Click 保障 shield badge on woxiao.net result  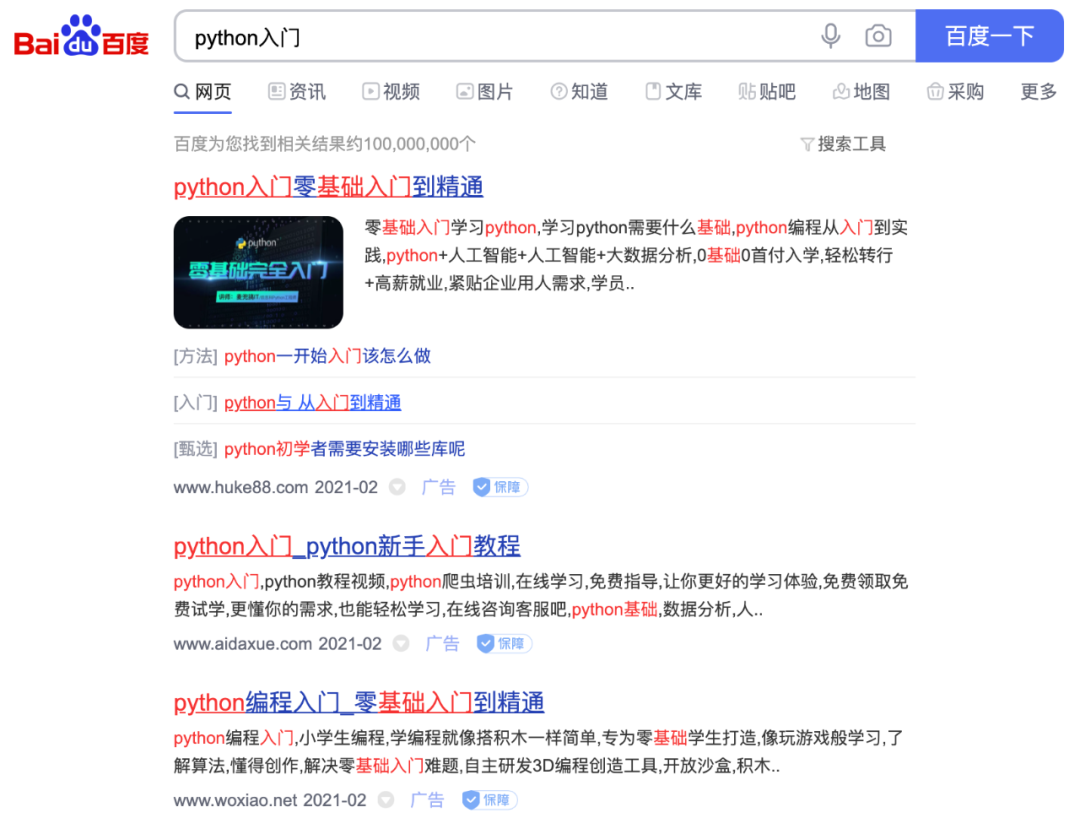pos(489,800)
